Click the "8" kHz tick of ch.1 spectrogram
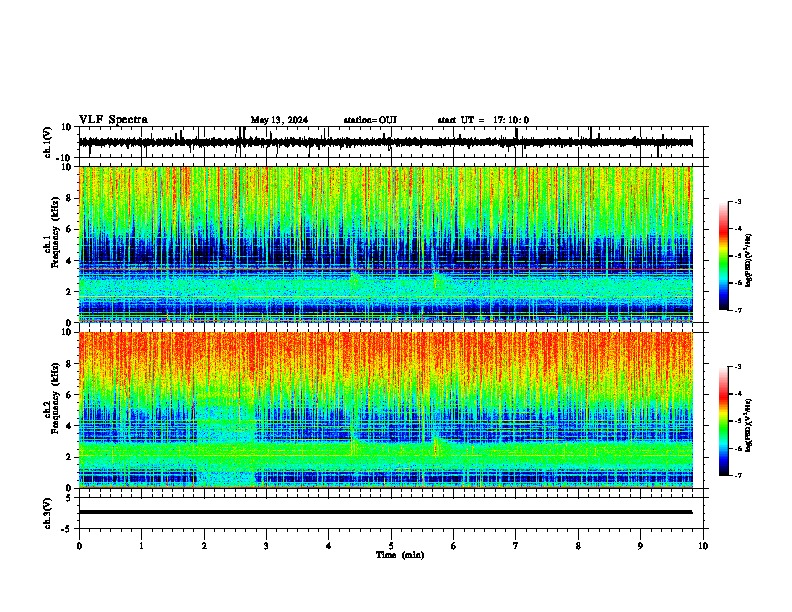 coord(69,198)
